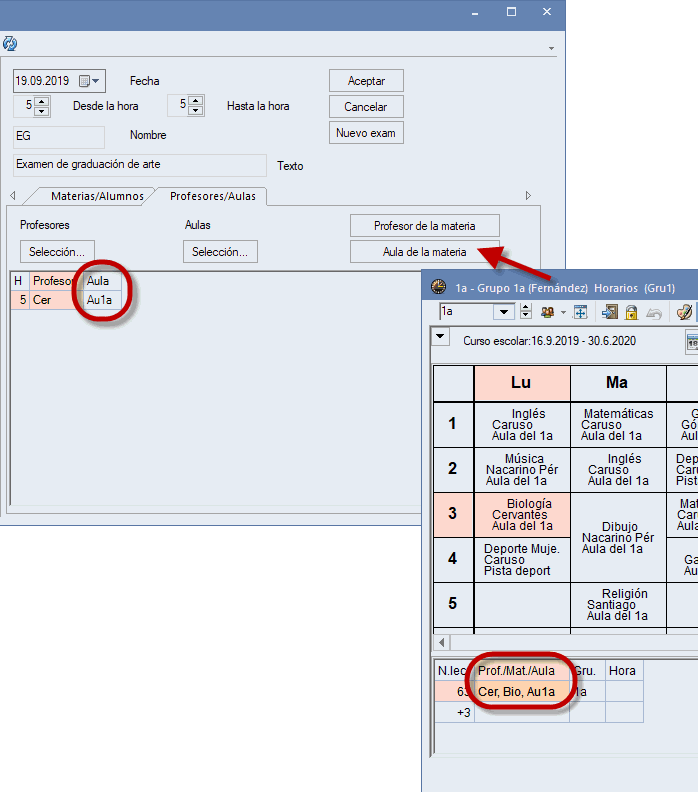Select the Biología cell on Monday hour 3
This screenshot has width=698, height=792.
pyautogui.click(x=522, y=514)
